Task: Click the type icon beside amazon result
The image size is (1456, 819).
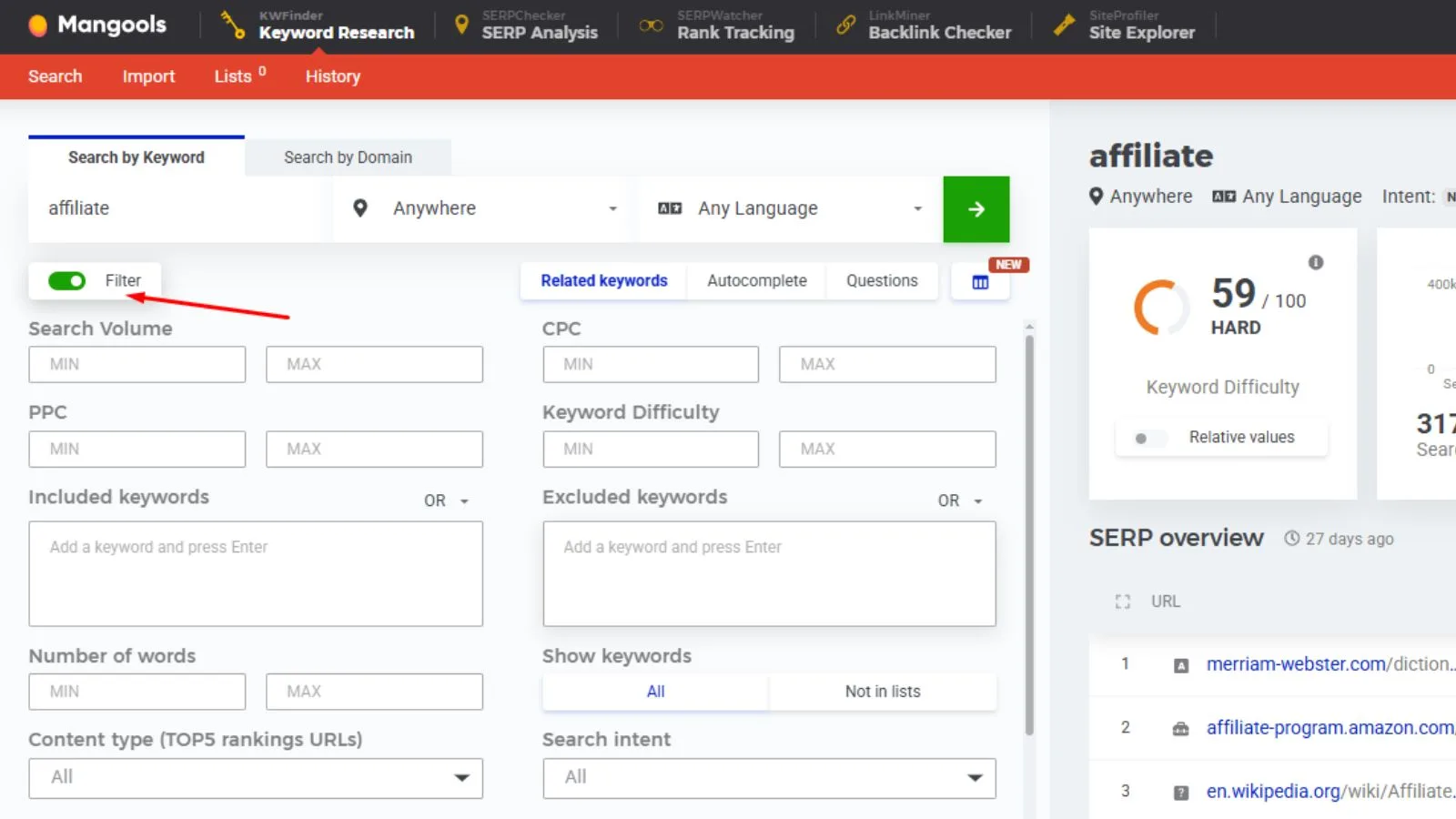Action: tap(1181, 729)
